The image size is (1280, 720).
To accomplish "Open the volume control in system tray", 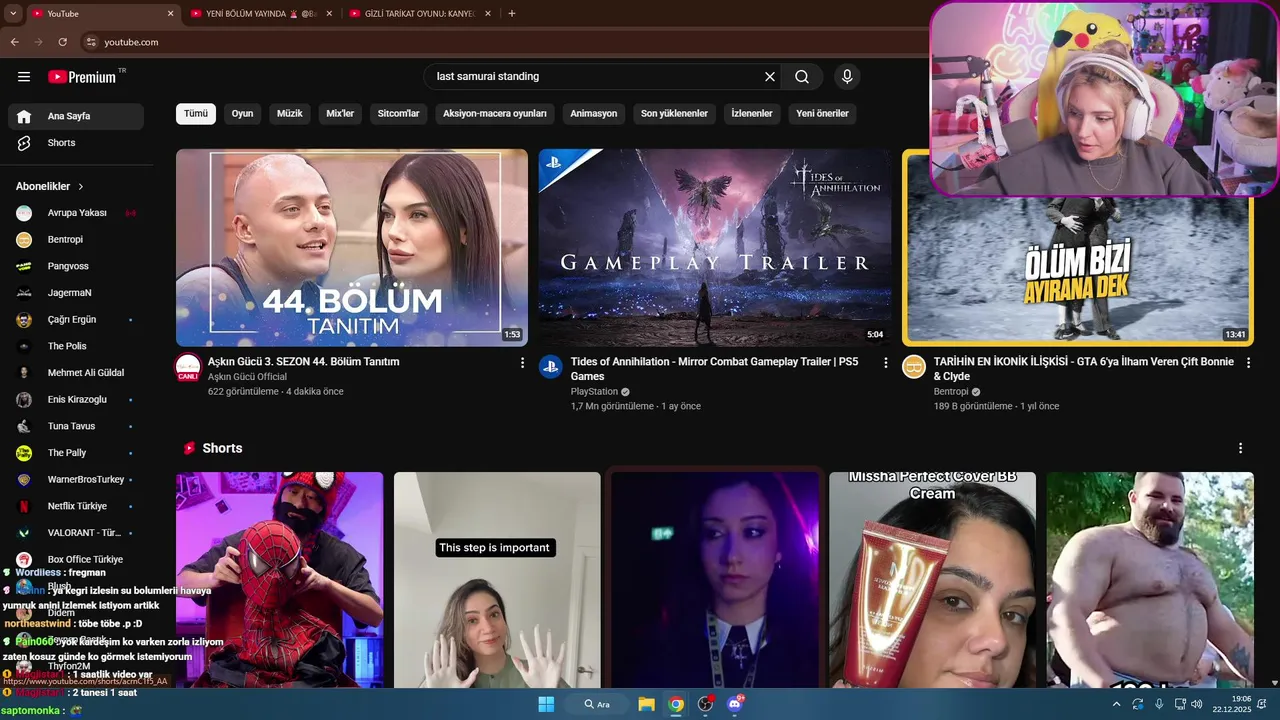I will 1197,704.
